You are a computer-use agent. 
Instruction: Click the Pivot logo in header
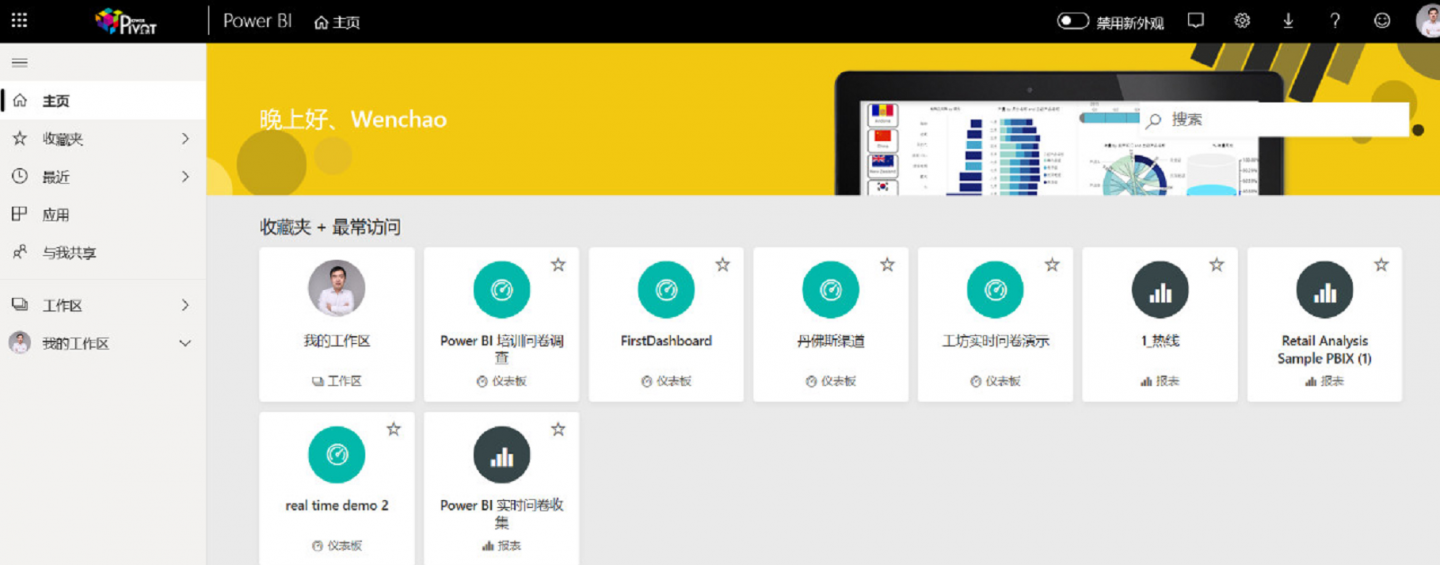coord(126,21)
